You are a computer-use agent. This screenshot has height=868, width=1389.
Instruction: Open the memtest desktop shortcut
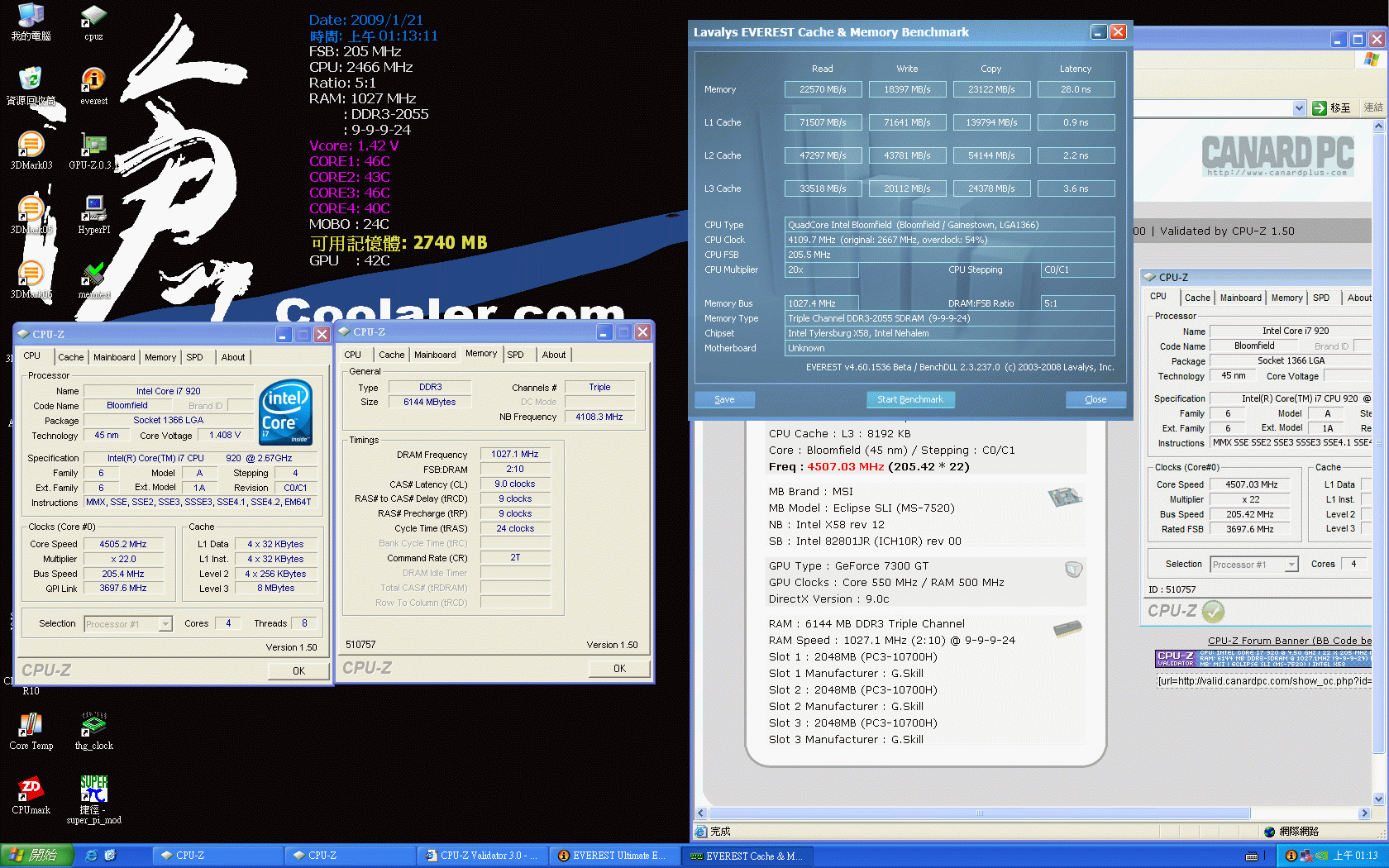tap(93, 280)
